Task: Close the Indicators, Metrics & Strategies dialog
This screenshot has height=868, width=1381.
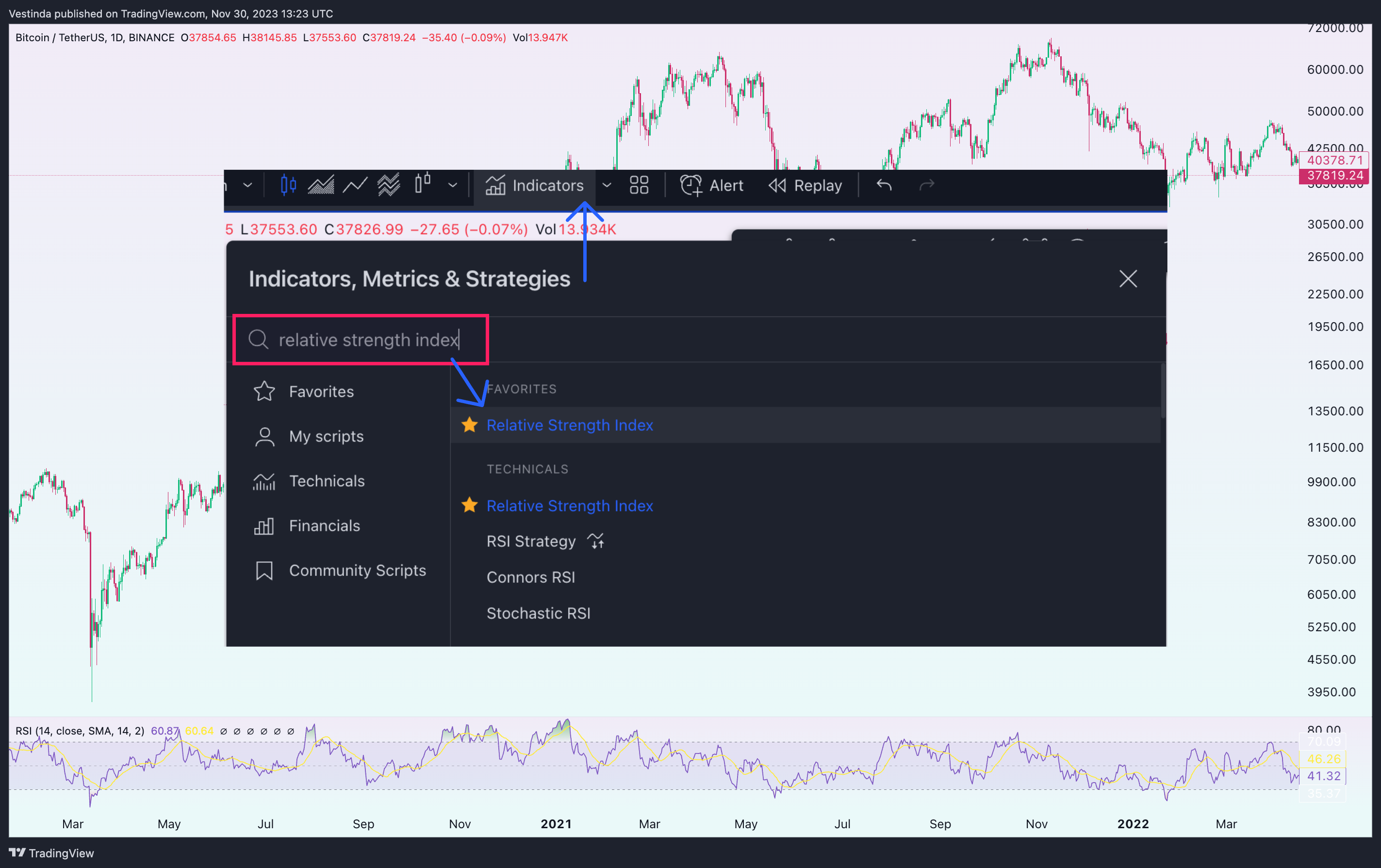Action: (x=1128, y=278)
